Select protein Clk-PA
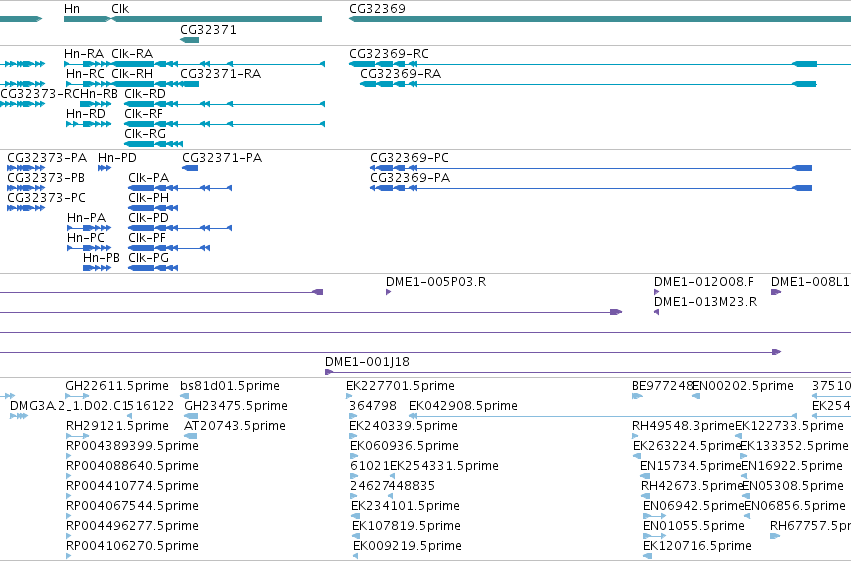 click(x=149, y=178)
